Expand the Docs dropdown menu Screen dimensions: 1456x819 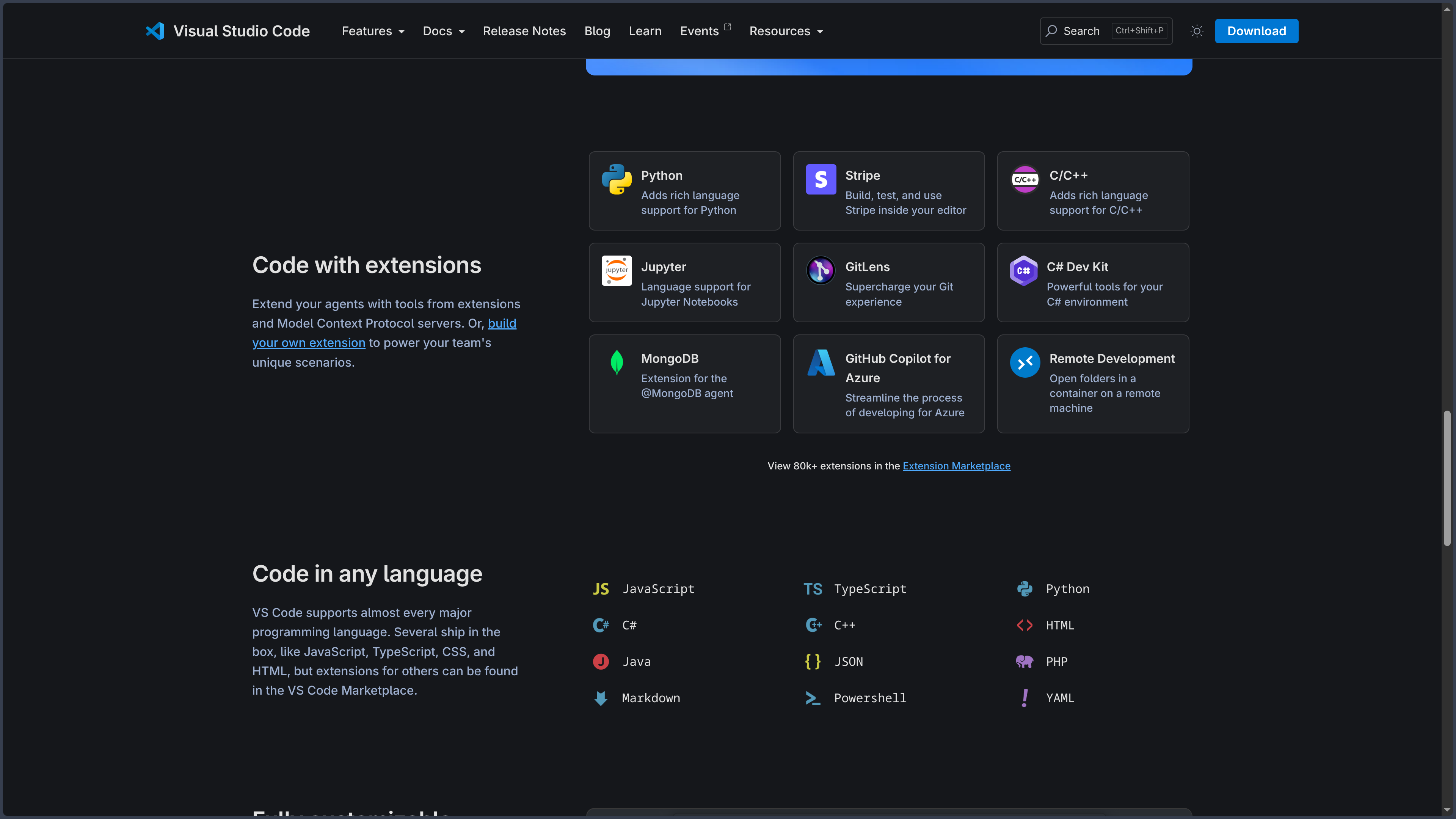444,31
